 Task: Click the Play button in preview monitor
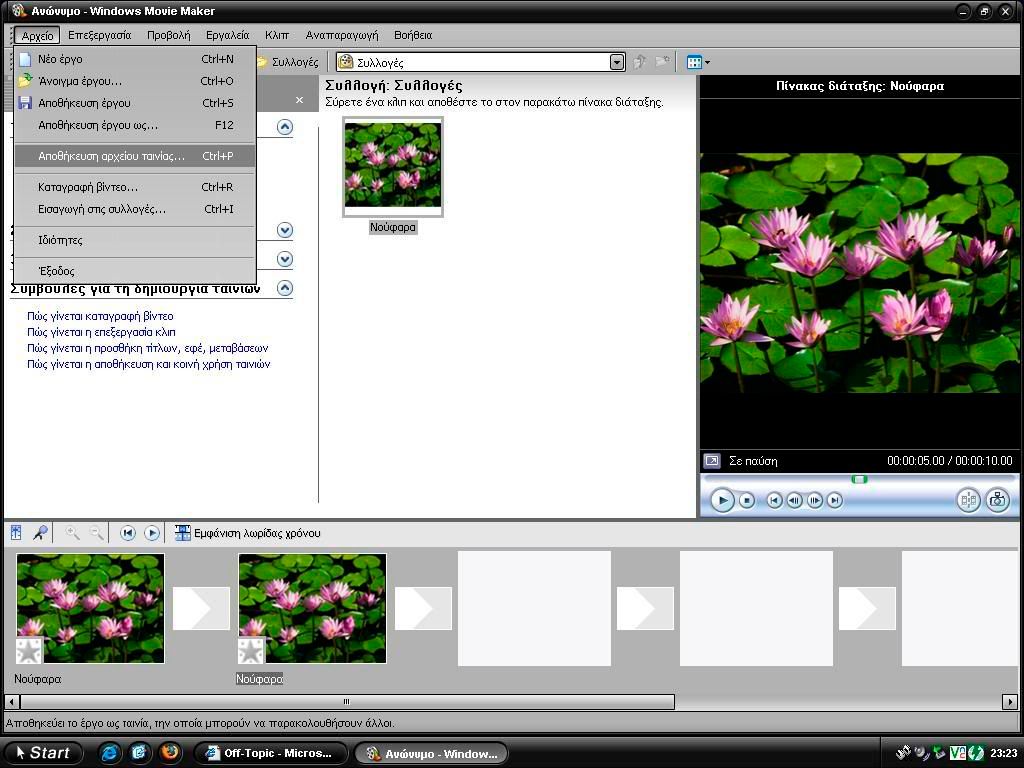coord(722,500)
